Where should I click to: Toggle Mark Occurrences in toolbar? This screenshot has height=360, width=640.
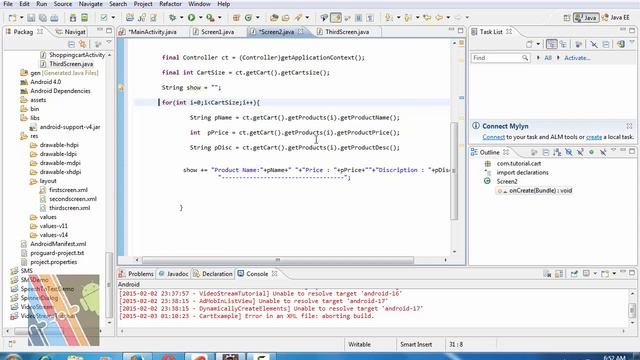pyautogui.click(x=336, y=18)
